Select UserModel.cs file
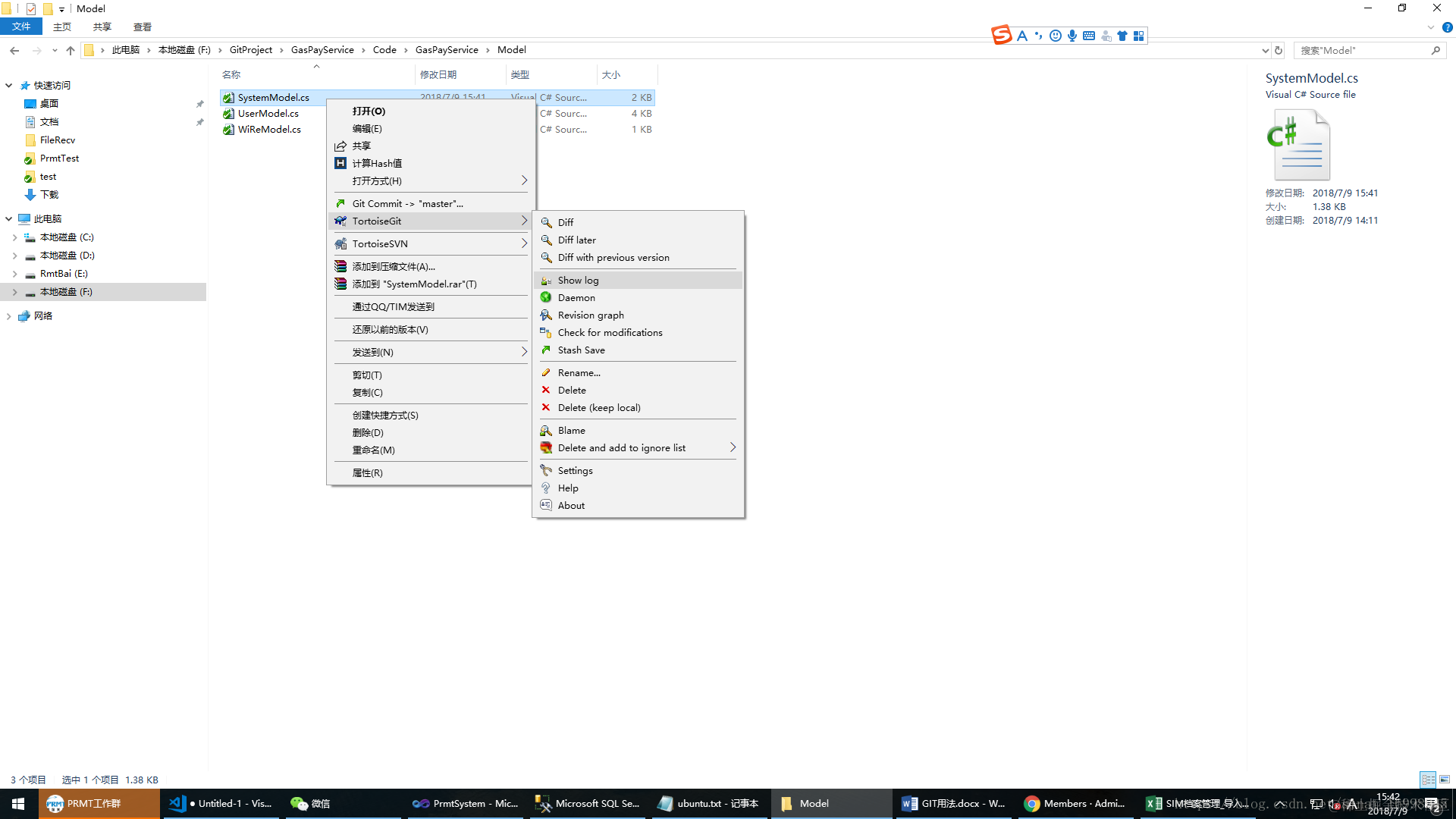The image size is (1456, 819). [268, 113]
